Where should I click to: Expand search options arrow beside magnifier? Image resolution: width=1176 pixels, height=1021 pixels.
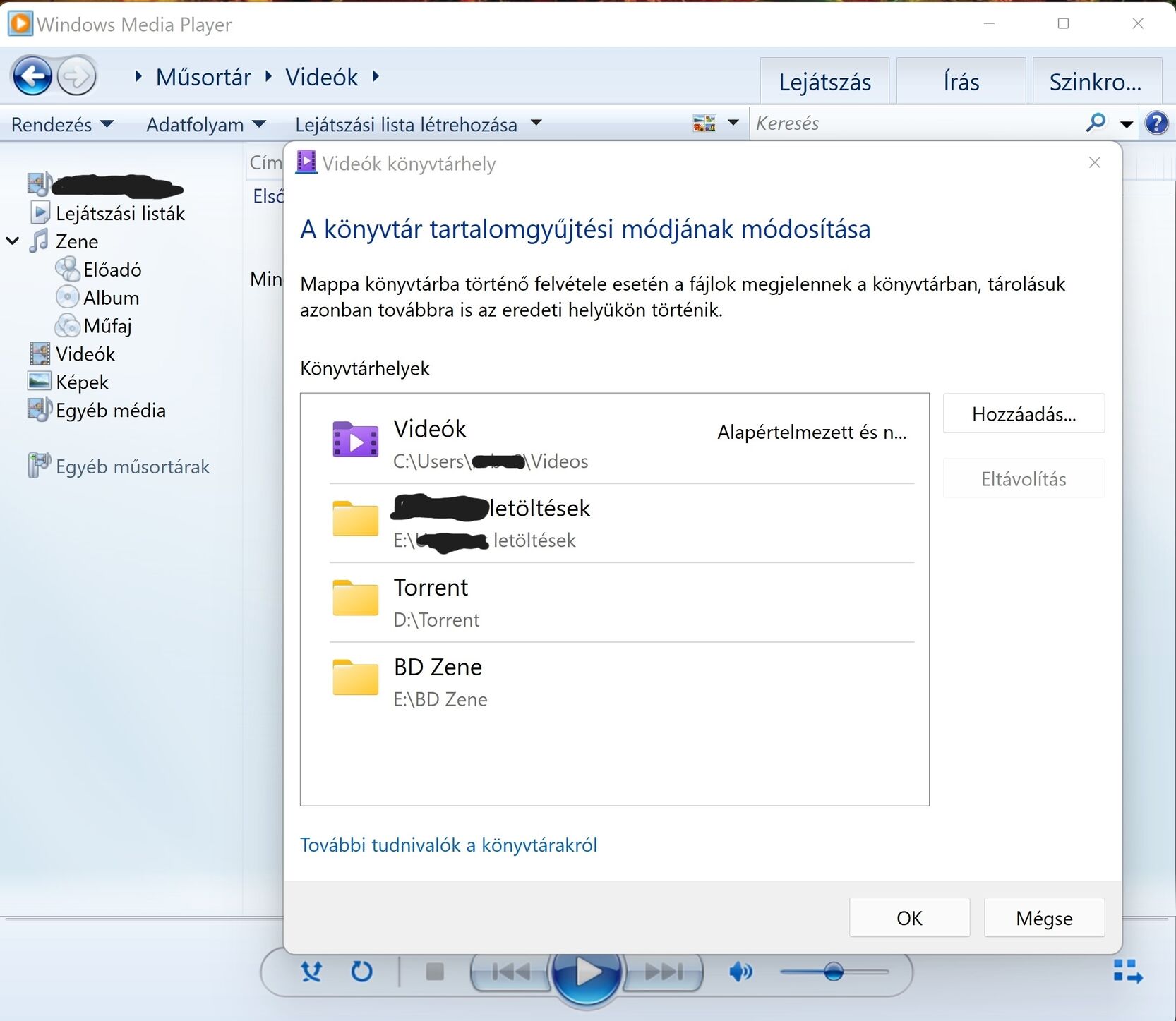tap(1127, 124)
